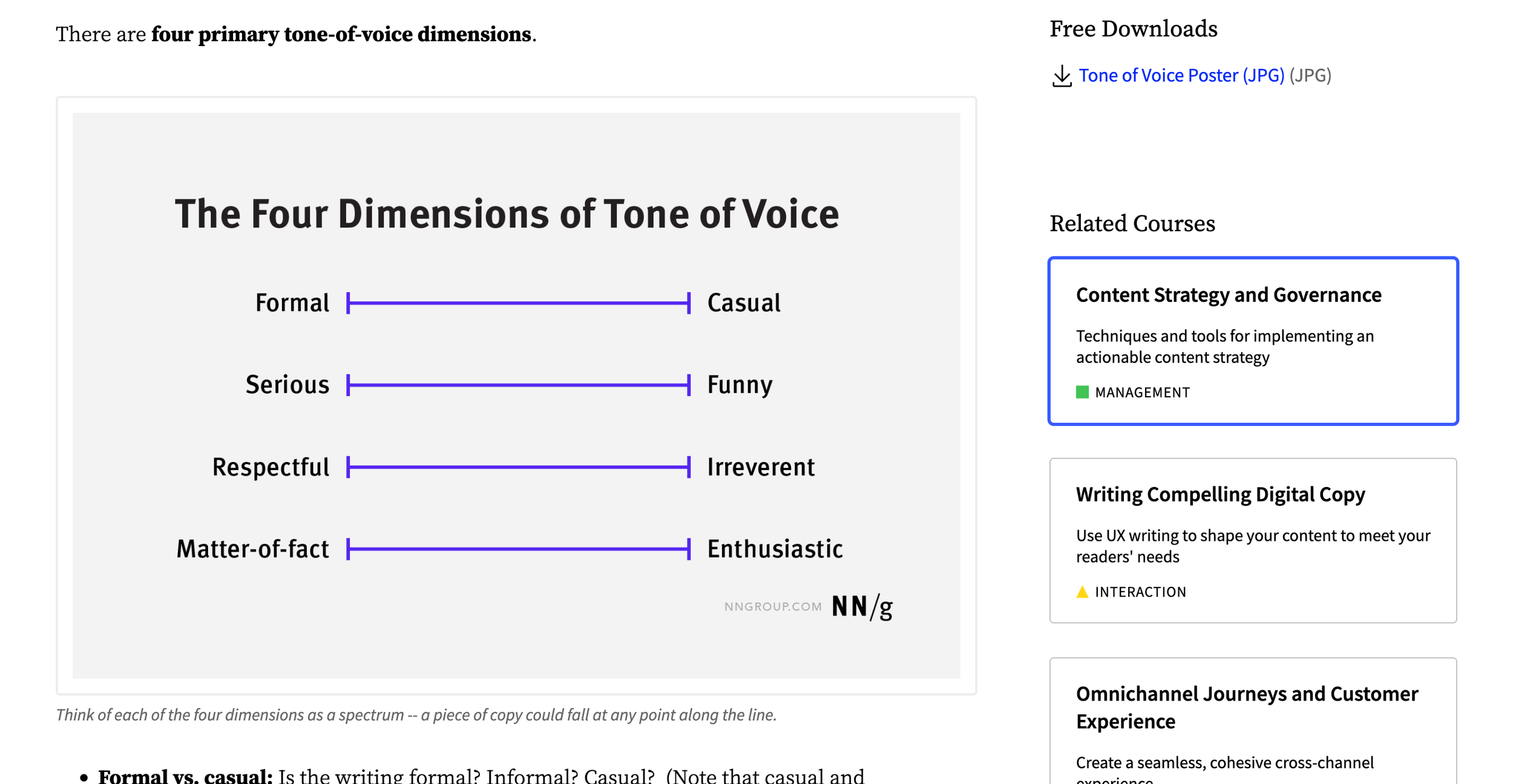Click the Enthusiastic label in the graphic
This screenshot has height=784, width=1513.
tap(774, 549)
